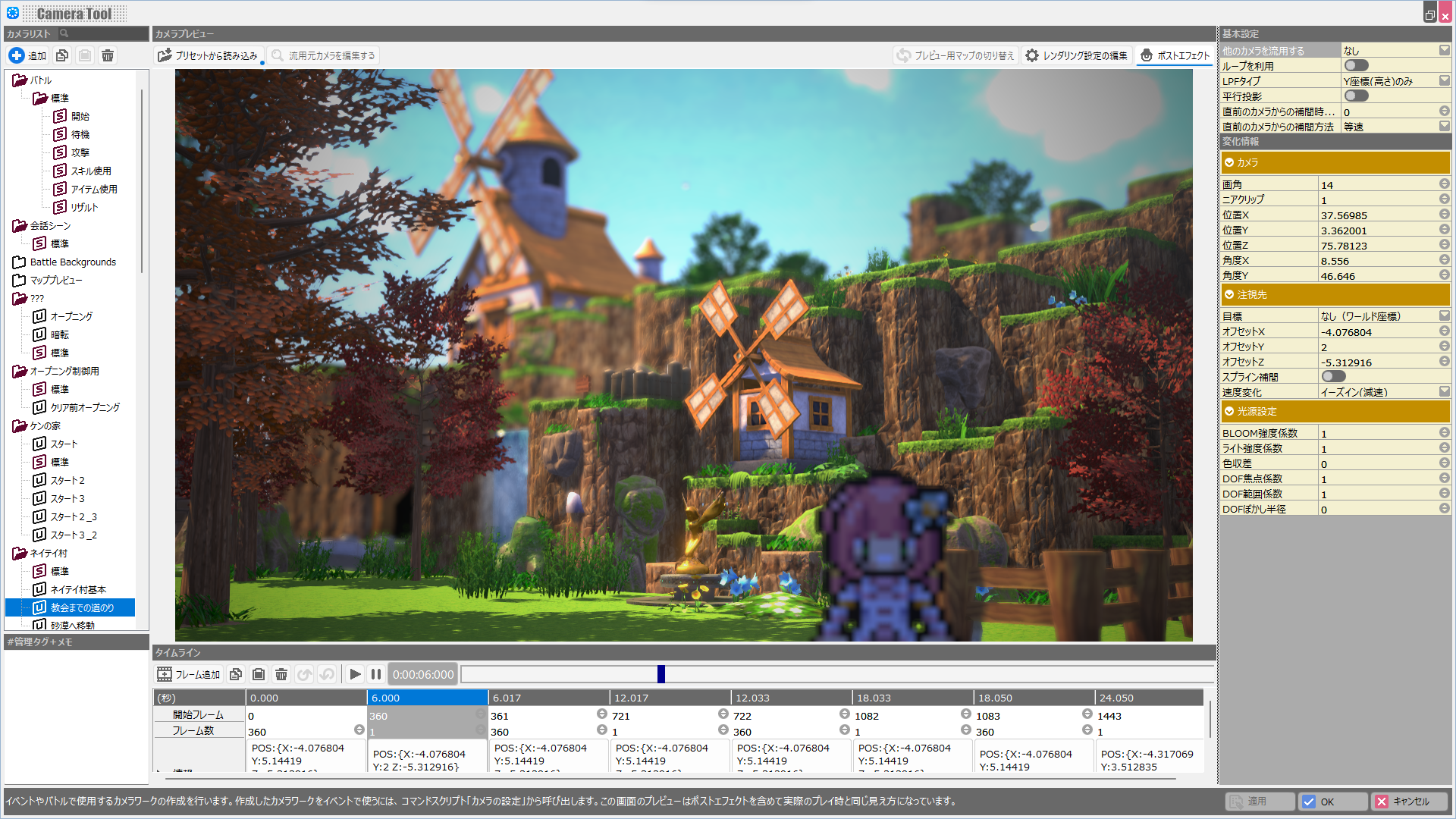Image resolution: width=1456 pixels, height=819 pixels.
Task: Add a camera with 追加 button
Action: point(28,55)
